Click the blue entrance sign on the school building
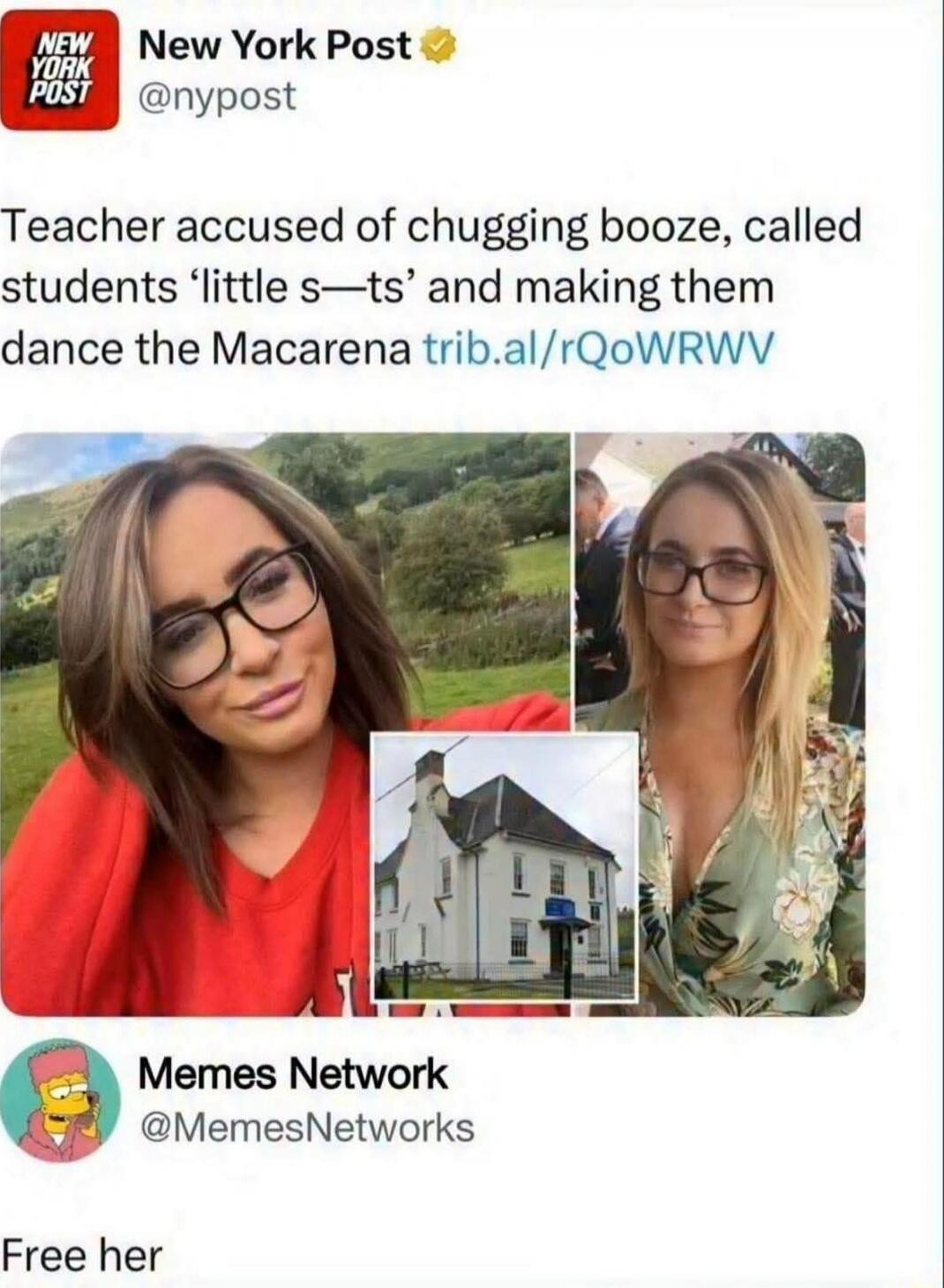 (x=559, y=908)
